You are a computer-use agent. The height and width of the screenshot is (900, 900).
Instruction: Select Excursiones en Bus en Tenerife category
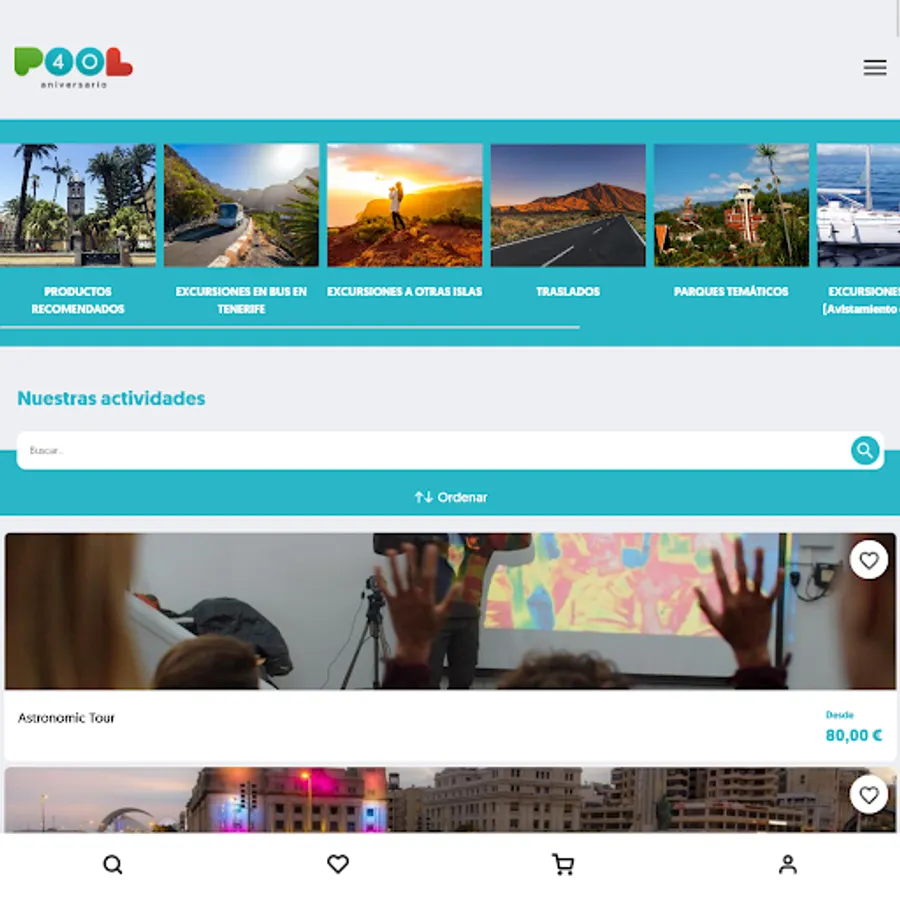click(241, 300)
